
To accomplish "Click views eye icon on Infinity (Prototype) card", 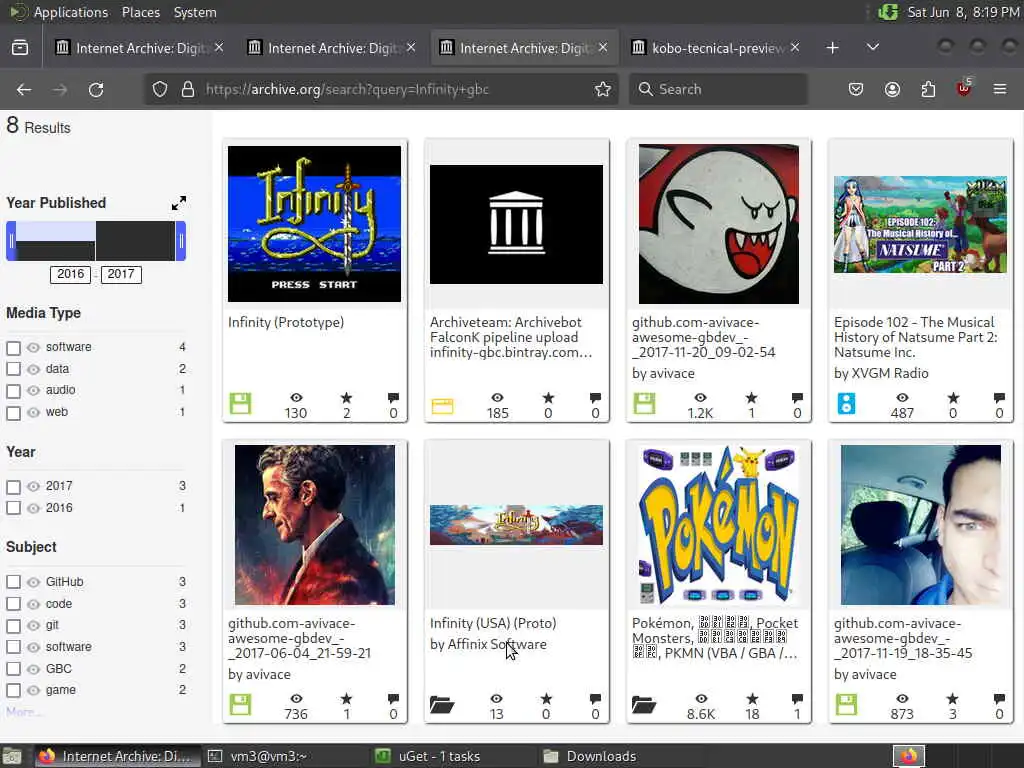I will (296, 398).
